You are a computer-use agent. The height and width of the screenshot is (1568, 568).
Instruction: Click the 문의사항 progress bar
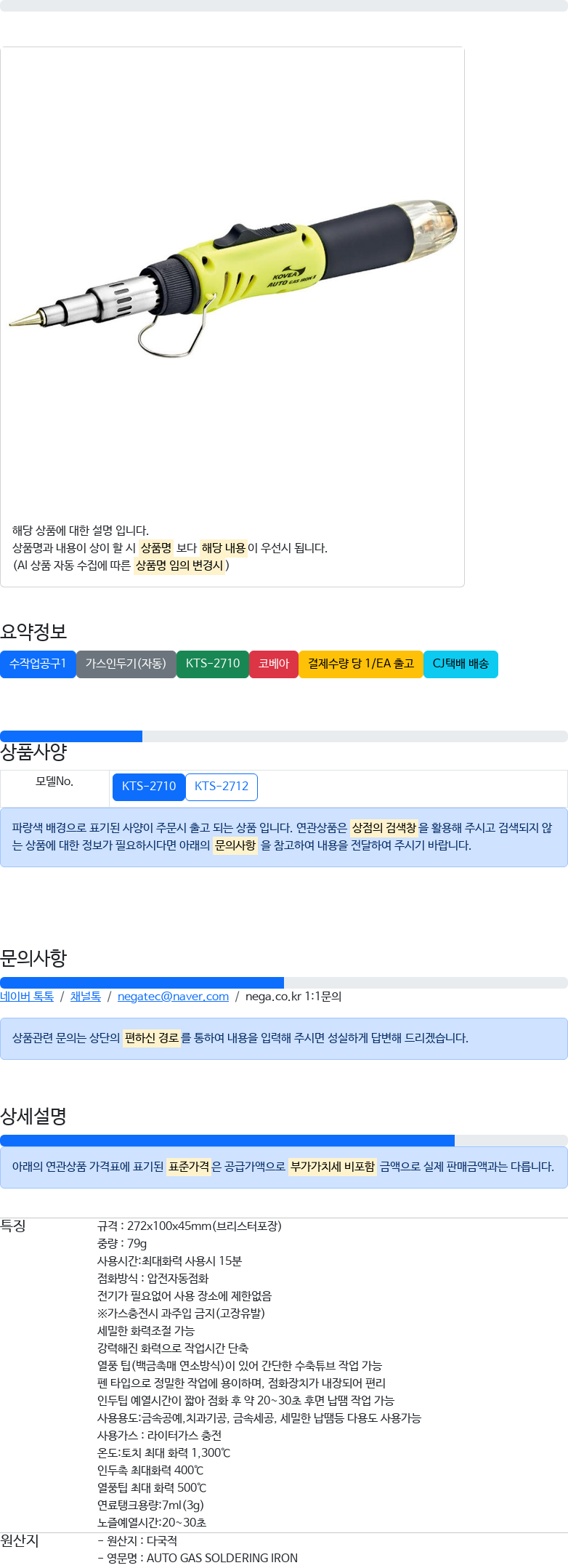(x=284, y=983)
